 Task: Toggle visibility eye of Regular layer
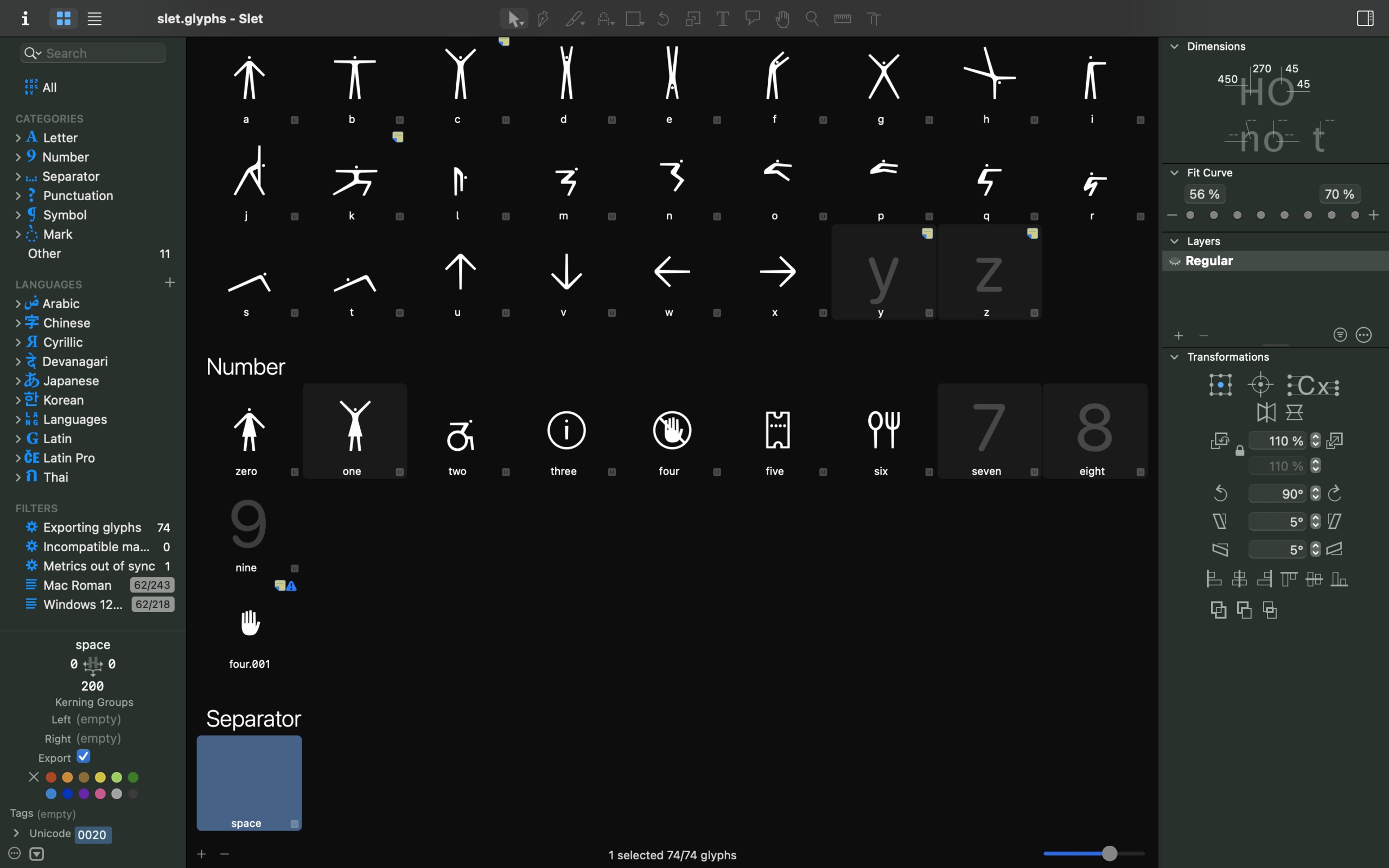point(1174,261)
